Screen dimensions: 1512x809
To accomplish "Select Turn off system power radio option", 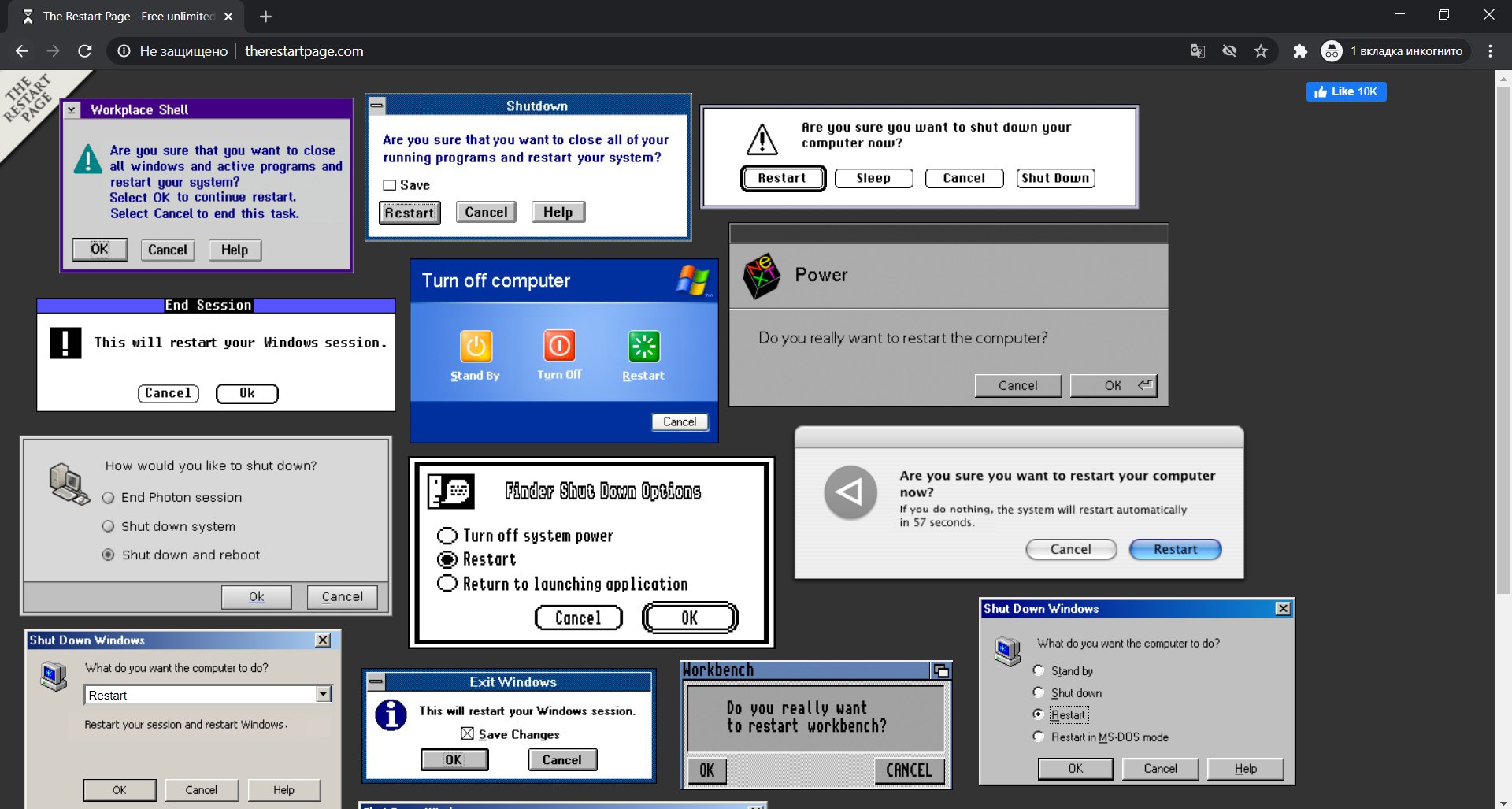I will click(x=447, y=536).
